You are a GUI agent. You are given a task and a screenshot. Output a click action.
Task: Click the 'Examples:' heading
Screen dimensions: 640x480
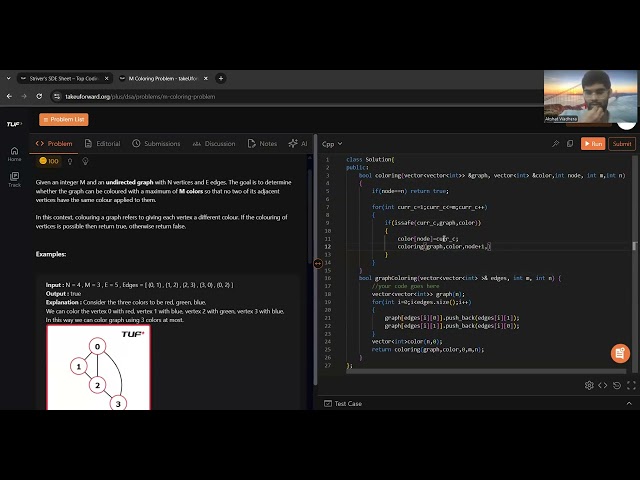tap(51, 254)
